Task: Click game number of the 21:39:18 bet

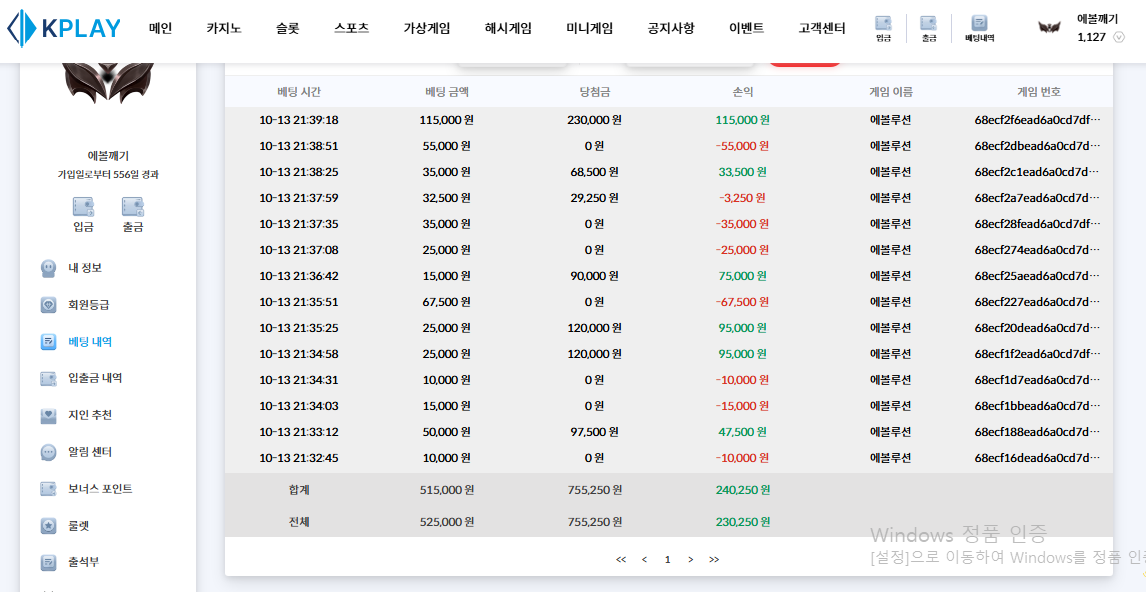Action: (x=1037, y=120)
